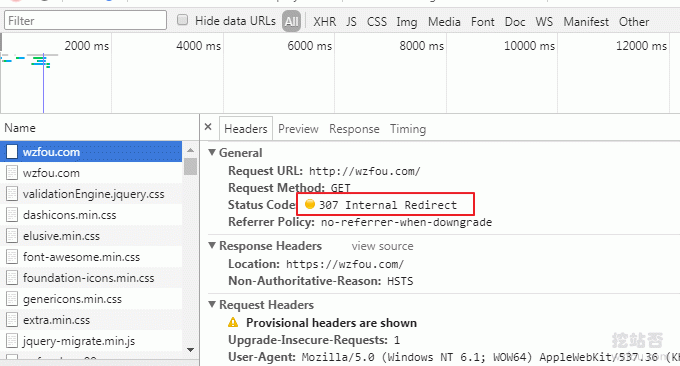Click the Request Method GET value
680x366 pixels.
point(340,188)
